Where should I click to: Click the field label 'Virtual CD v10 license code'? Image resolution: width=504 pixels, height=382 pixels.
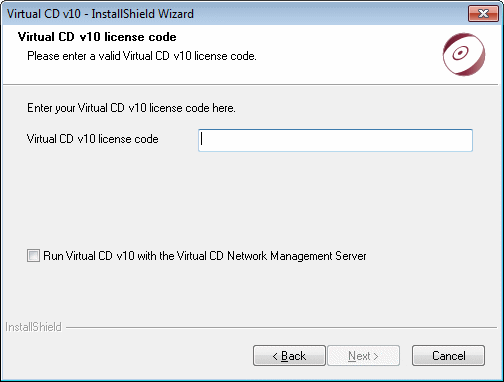tap(93, 139)
